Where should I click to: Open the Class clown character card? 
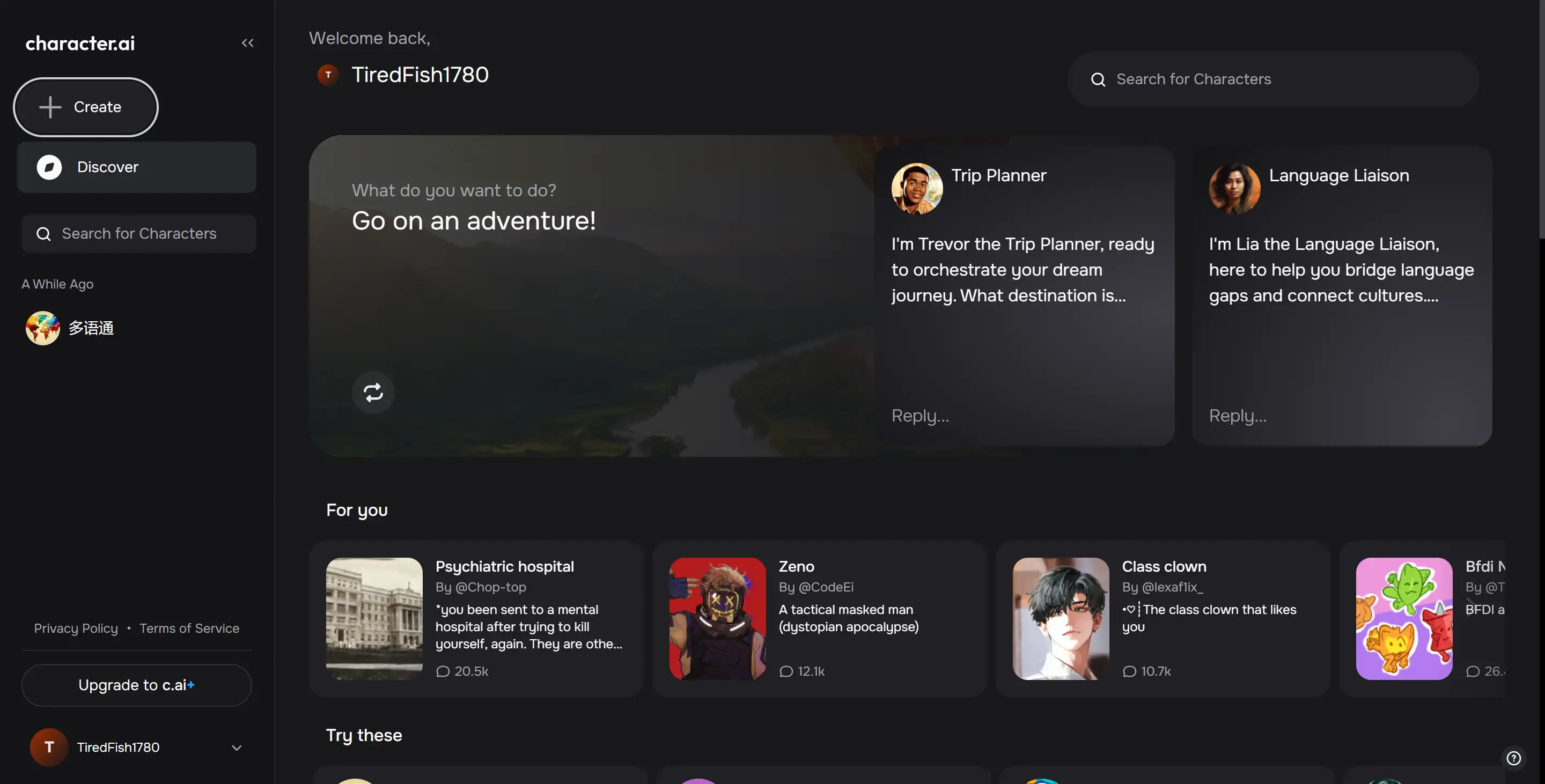[1163, 619]
